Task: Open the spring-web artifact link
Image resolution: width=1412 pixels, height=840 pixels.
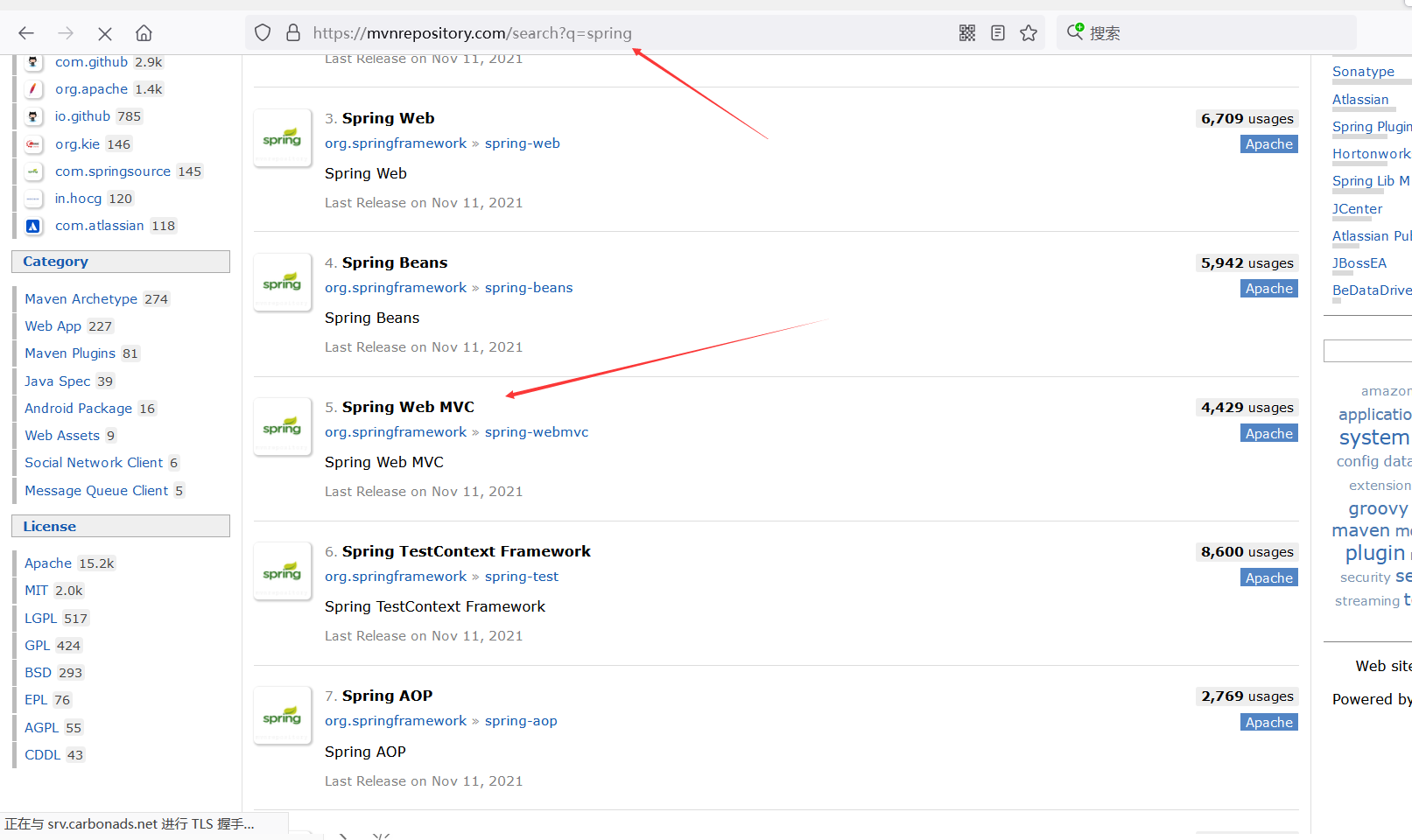Action: point(523,143)
